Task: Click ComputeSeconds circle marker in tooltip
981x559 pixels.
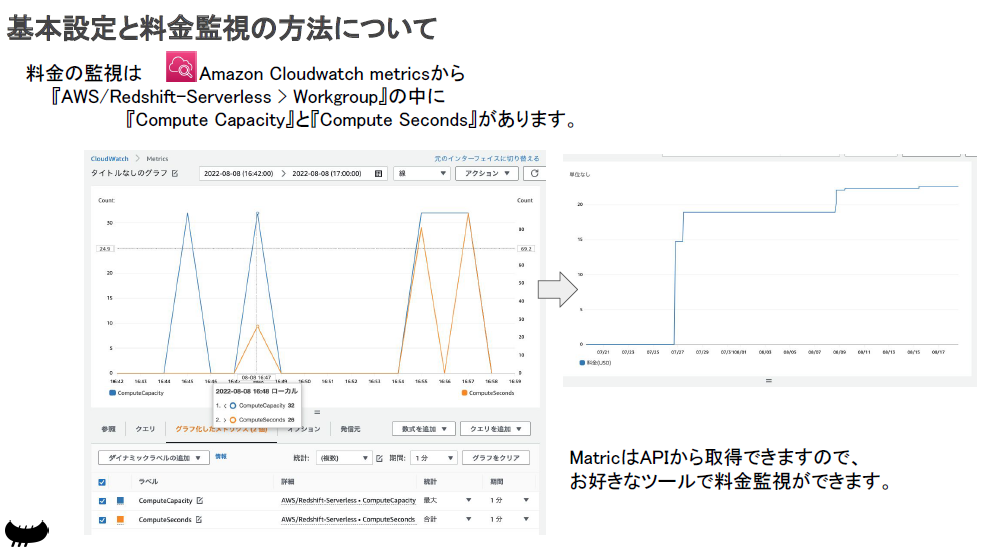Action: (233, 420)
